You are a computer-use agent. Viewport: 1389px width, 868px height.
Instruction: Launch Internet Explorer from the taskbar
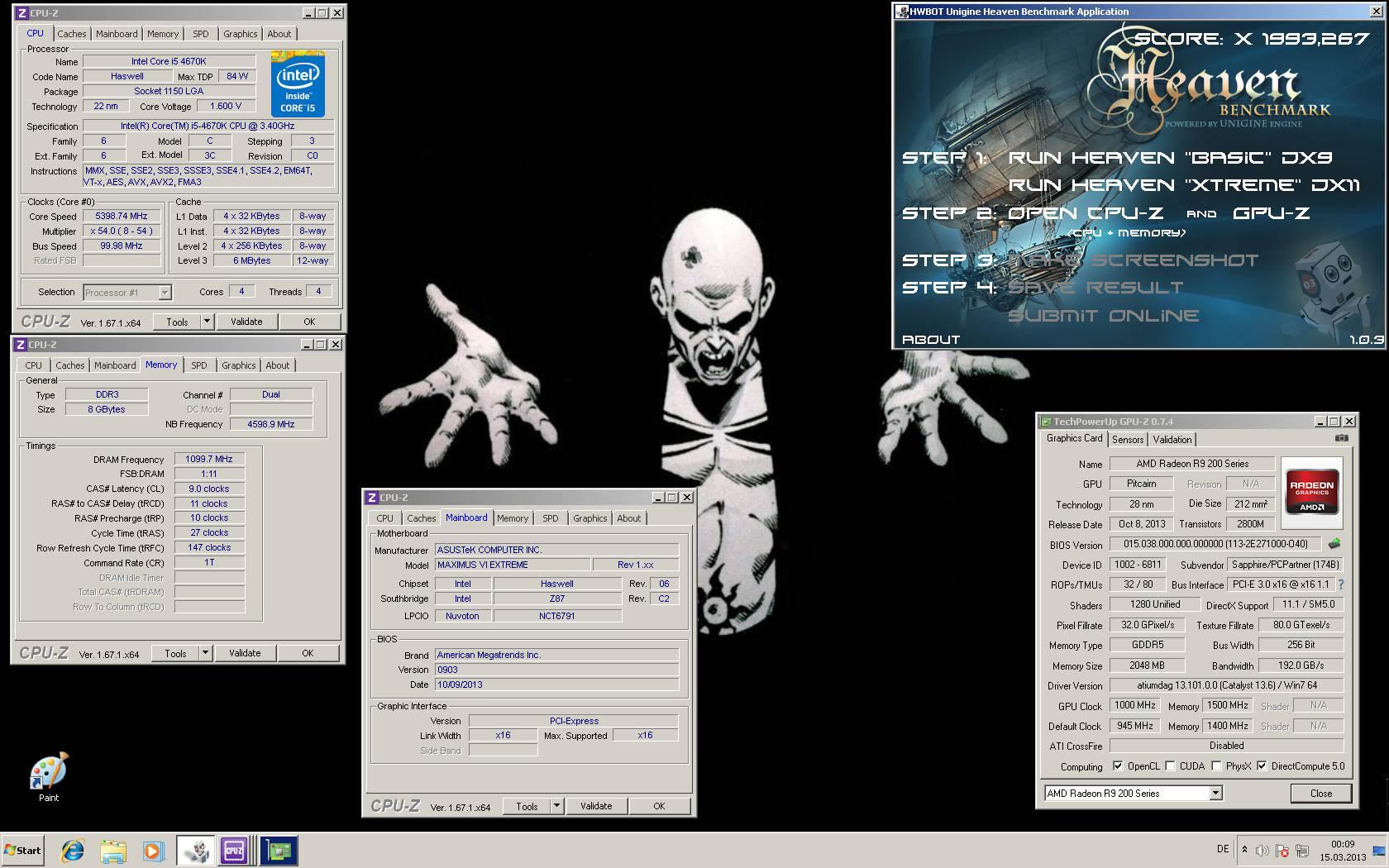[74, 851]
